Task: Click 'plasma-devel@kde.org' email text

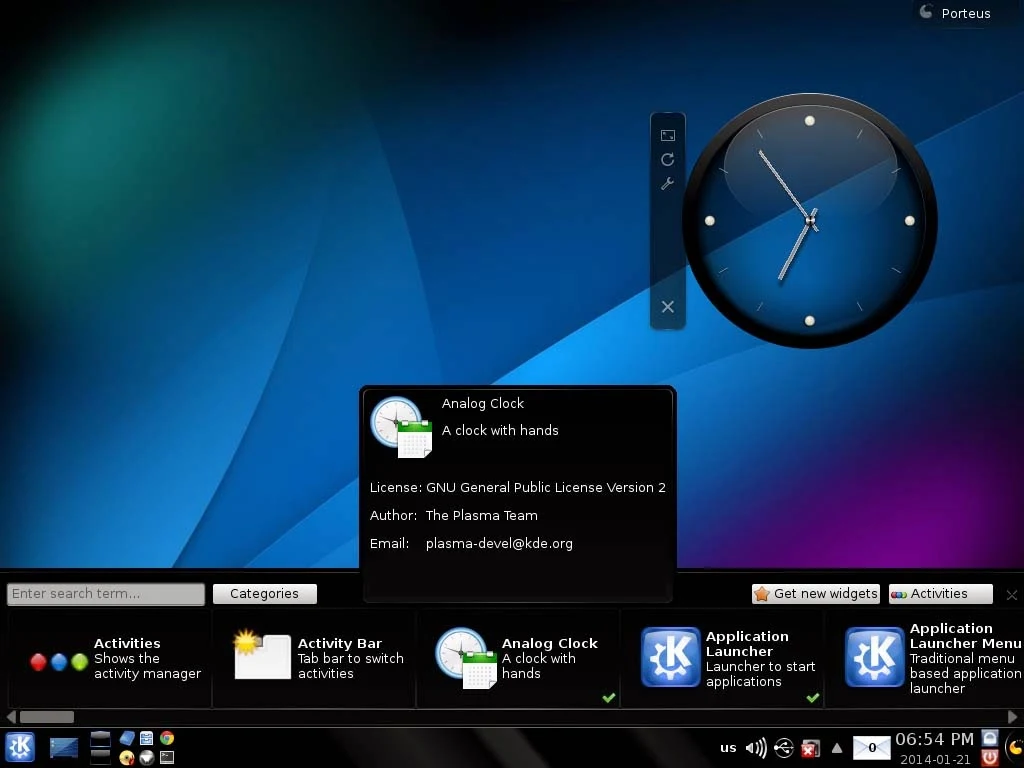Action: [x=499, y=543]
